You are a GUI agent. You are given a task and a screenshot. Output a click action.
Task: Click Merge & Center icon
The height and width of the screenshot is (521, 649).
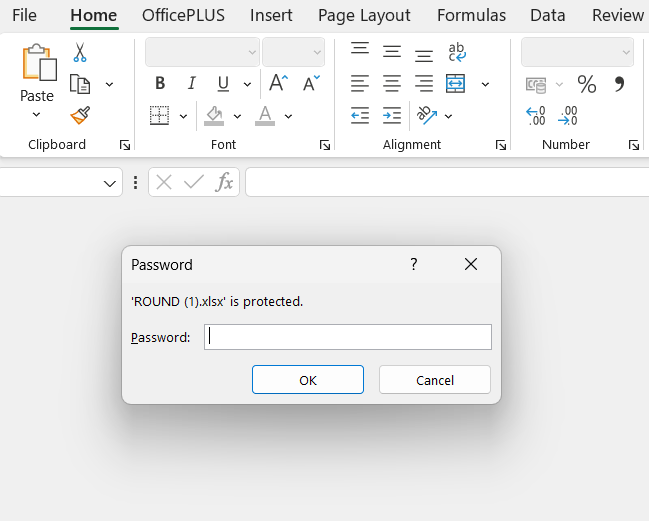(x=455, y=84)
